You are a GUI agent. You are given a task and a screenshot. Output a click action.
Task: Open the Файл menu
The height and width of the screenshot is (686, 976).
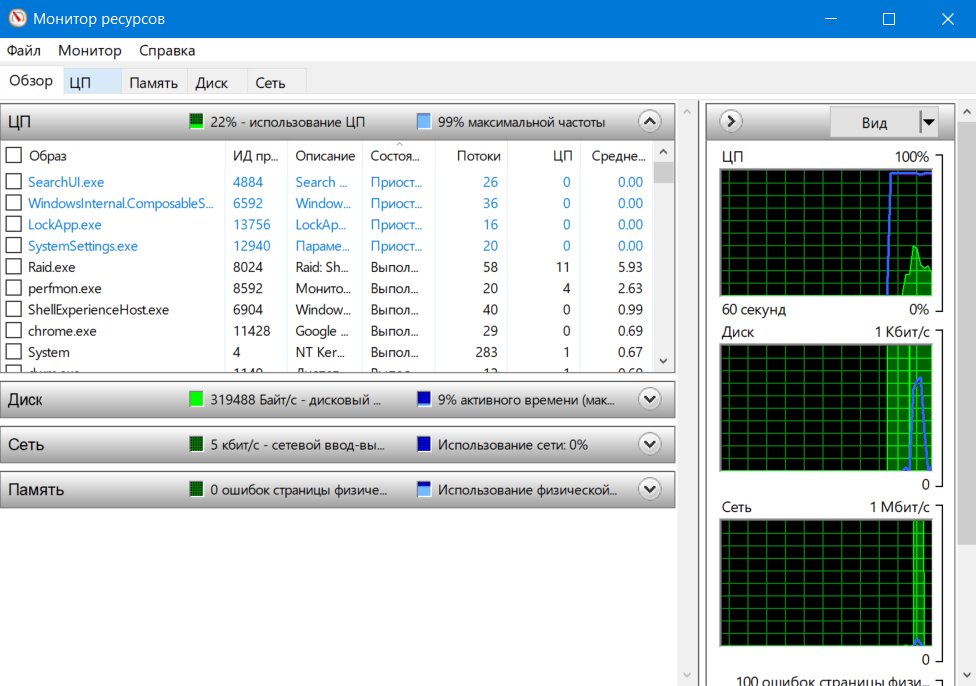24,50
